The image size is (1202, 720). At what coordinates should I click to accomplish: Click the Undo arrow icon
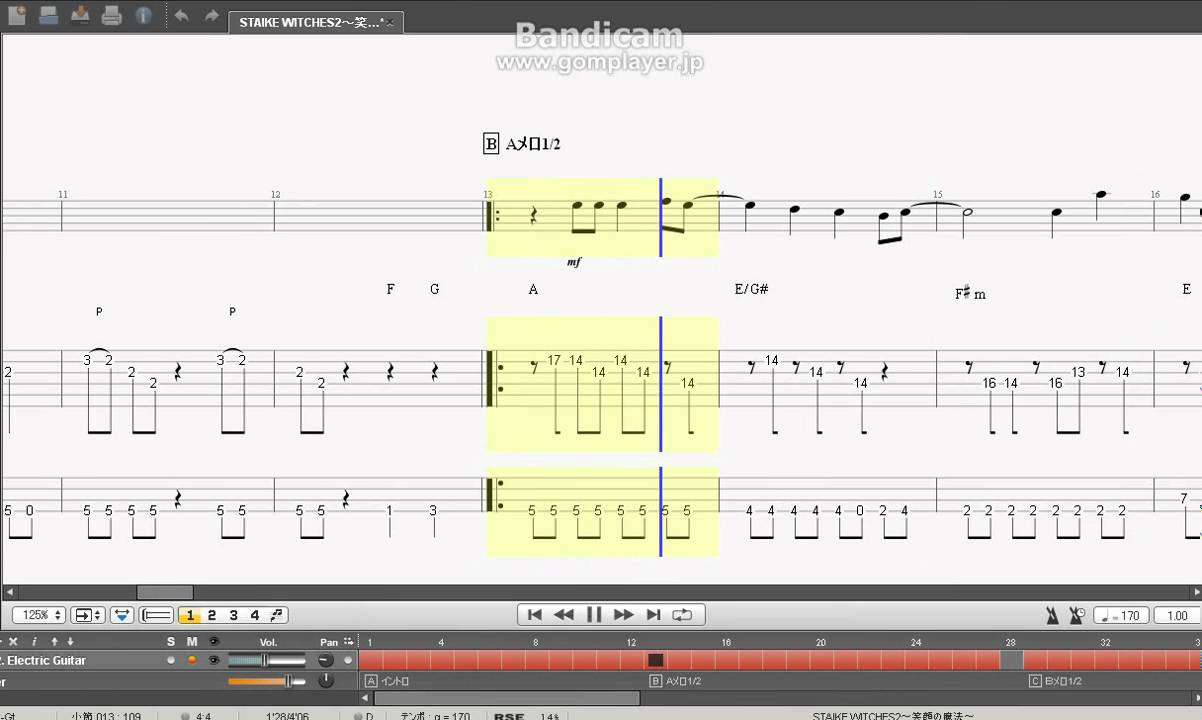[x=181, y=16]
